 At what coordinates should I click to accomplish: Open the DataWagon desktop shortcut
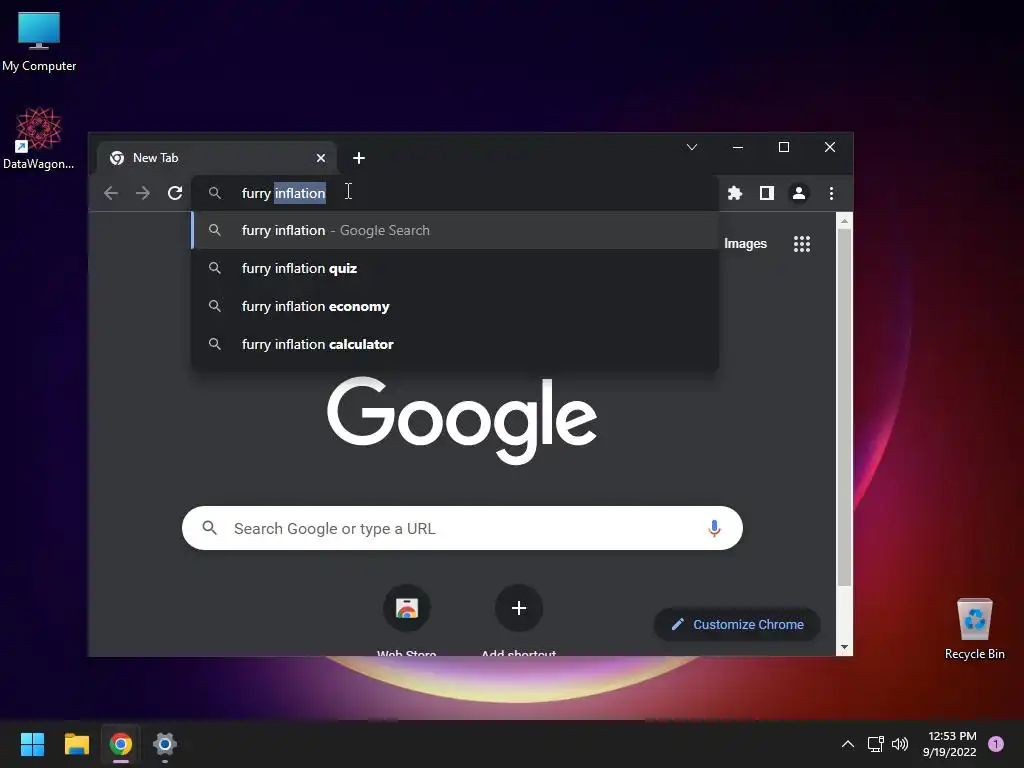click(39, 138)
